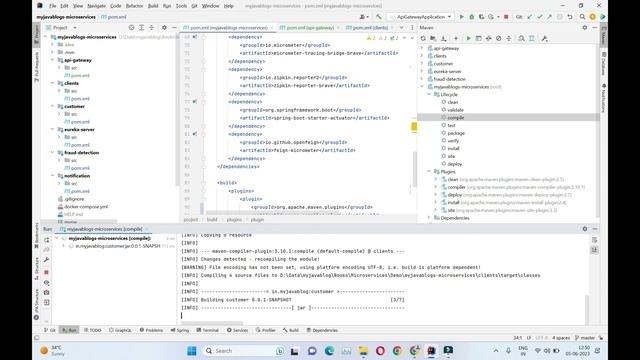Open File Explorer from the taskbar

click(x=363, y=351)
